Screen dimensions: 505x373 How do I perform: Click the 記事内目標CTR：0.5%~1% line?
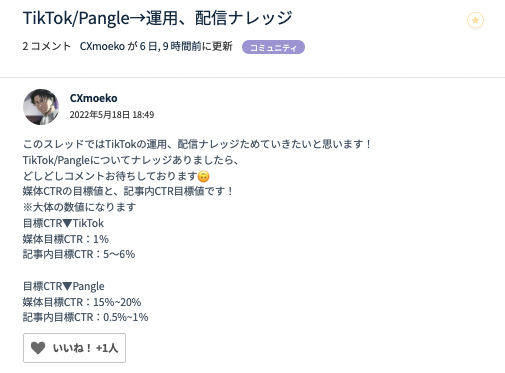click(x=85, y=317)
